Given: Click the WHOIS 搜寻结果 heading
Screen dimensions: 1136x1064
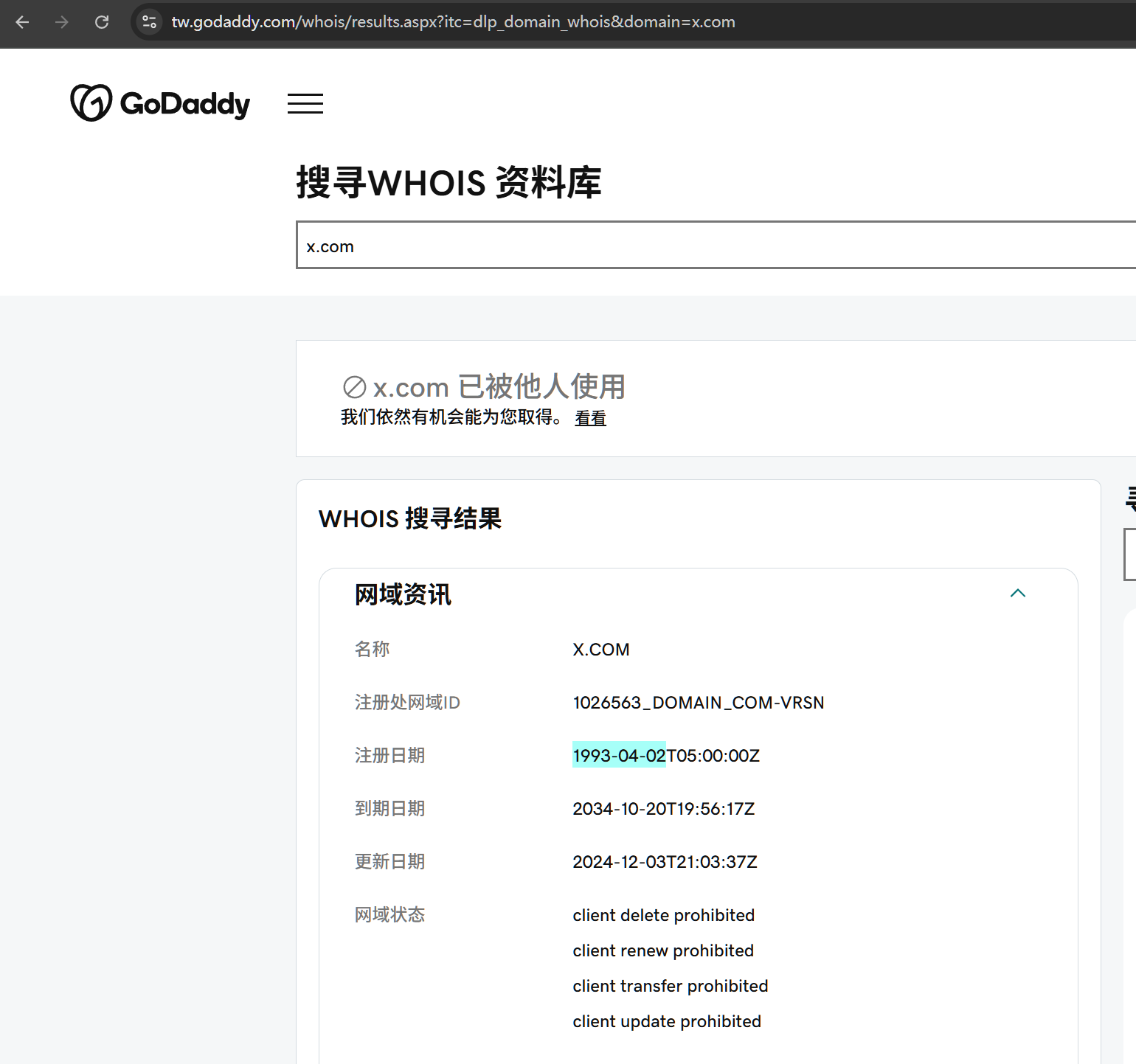Looking at the screenshot, I should [410, 518].
